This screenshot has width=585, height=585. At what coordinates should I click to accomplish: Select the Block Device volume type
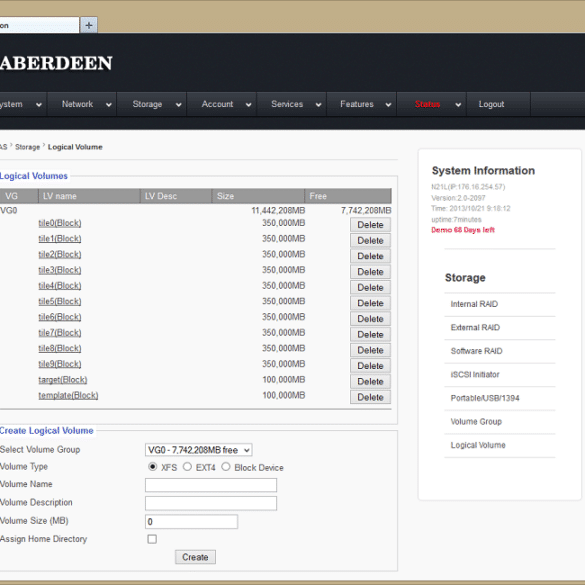pyautogui.click(x=226, y=467)
